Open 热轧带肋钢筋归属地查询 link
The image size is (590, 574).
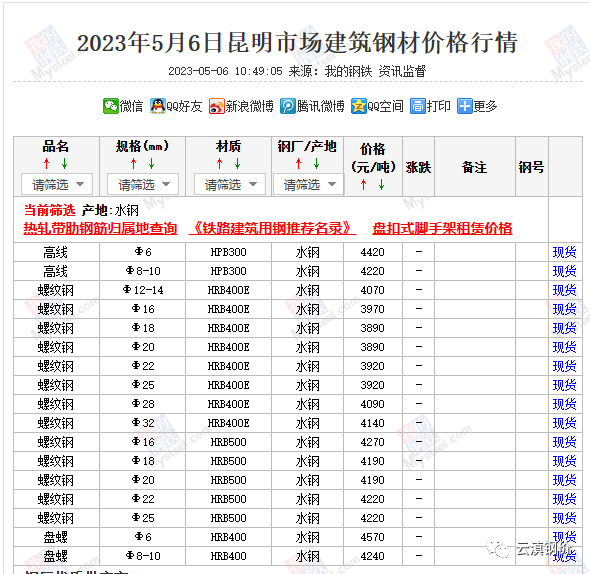pyautogui.click(x=100, y=228)
